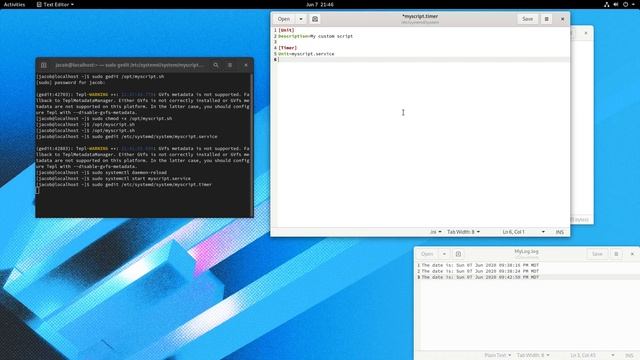Expand Open arrow in MyLog.log window
Image resolution: width=640 pixels, height=360 pixels.
[x=444, y=254]
